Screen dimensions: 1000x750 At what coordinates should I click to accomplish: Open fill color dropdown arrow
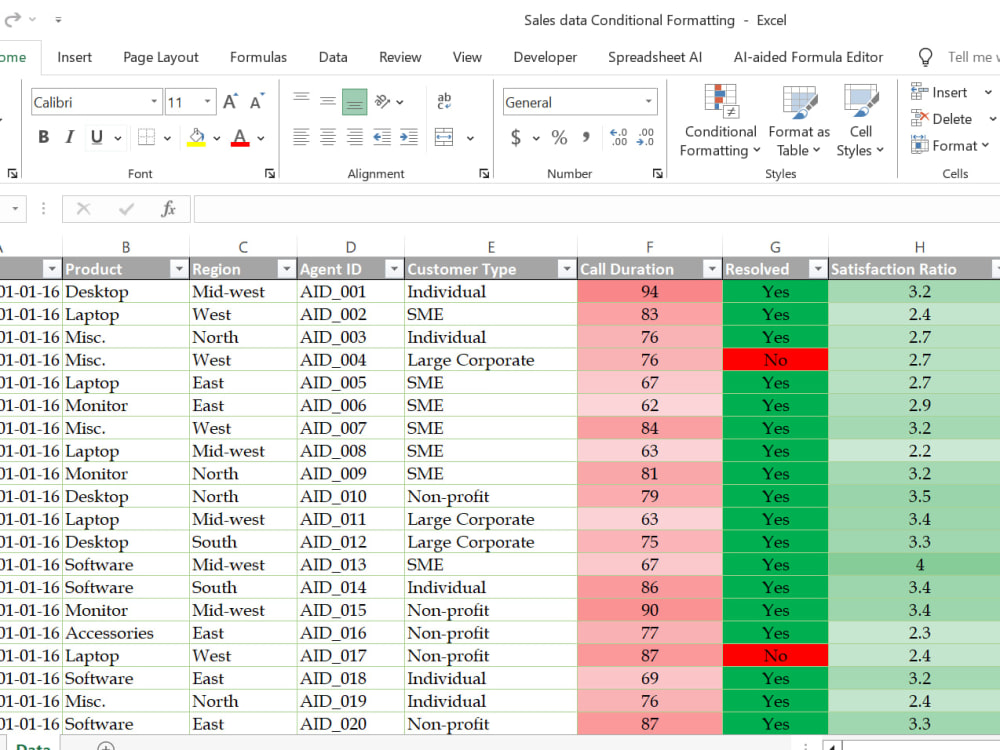217,138
